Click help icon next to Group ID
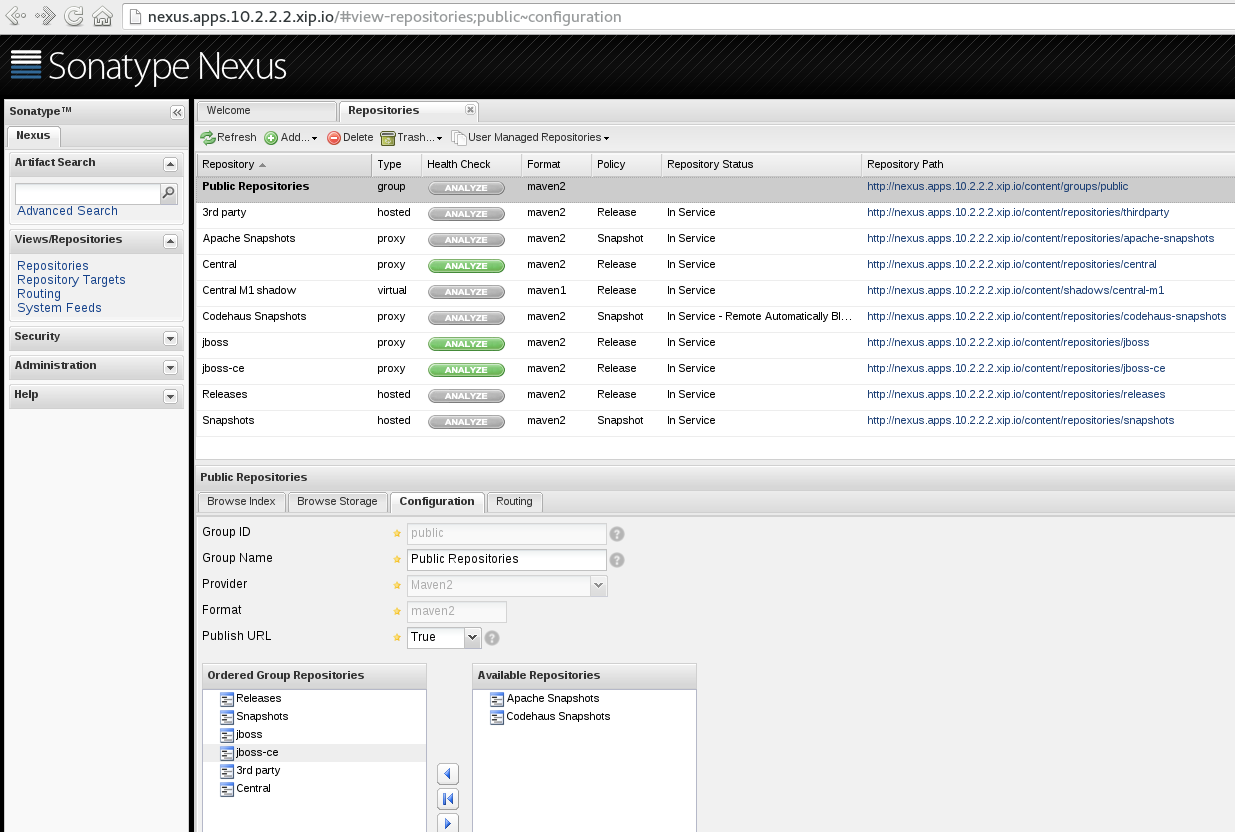 pyautogui.click(x=617, y=534)
